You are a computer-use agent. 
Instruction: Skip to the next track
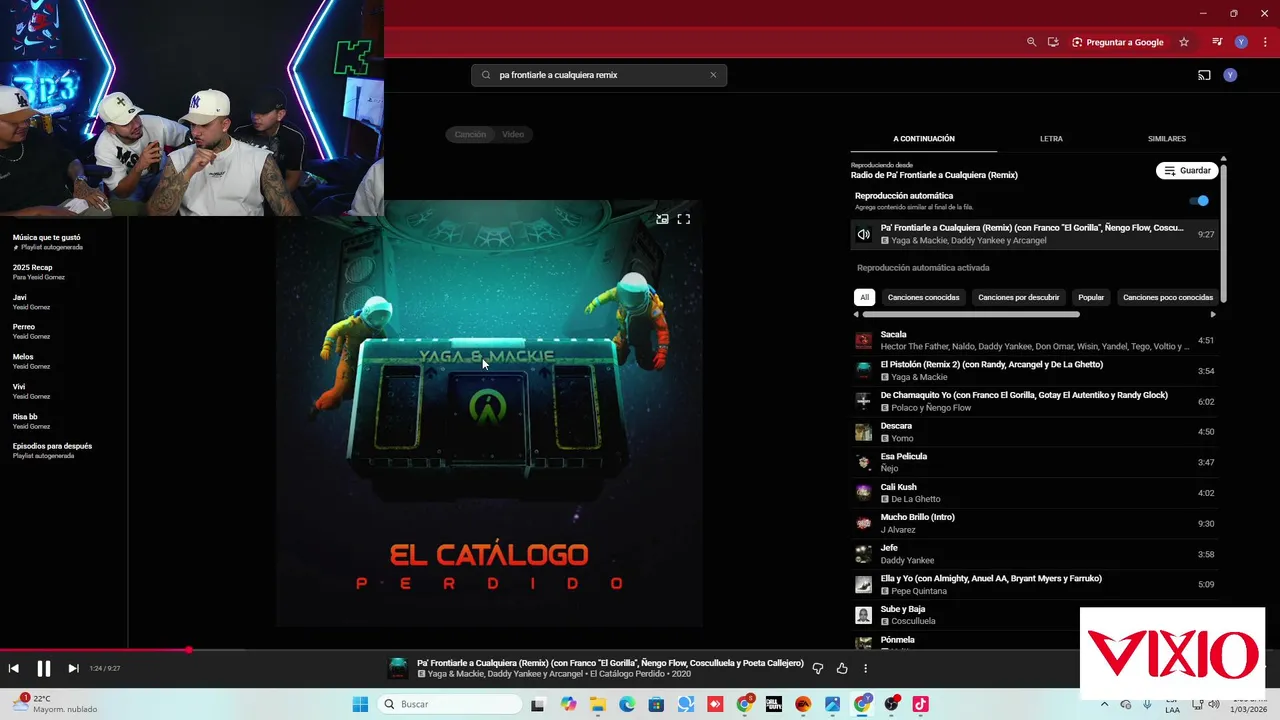pyautogui.click(x=73, y=668)
